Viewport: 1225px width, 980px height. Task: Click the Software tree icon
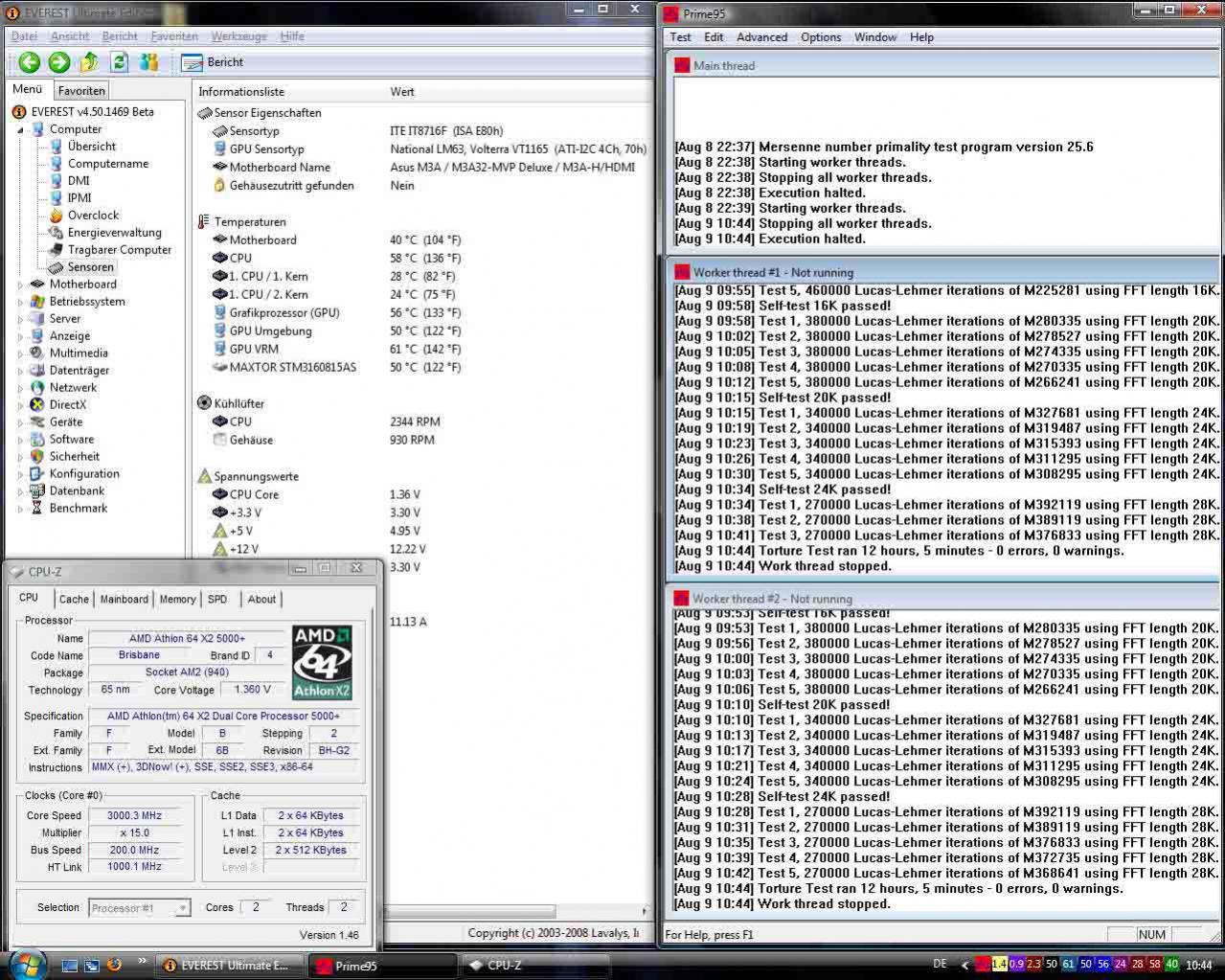tap(37, 440)
